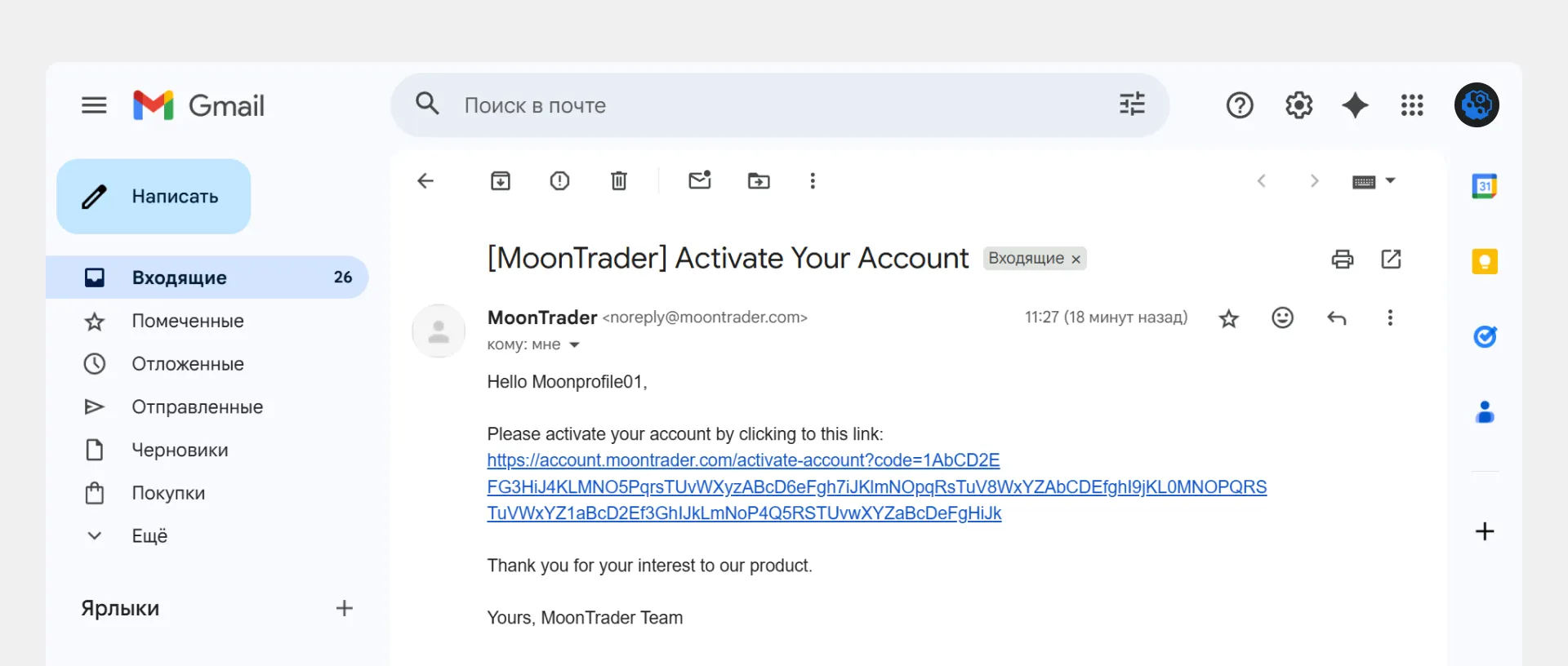Click the Поиск в почте search field
Image resolution: width=1568 pixels, height=666 pixels.
tap(735, 105)
